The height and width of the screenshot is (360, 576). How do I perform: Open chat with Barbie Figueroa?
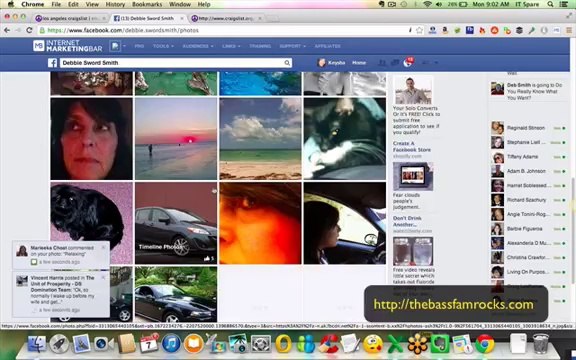point(528,229)
